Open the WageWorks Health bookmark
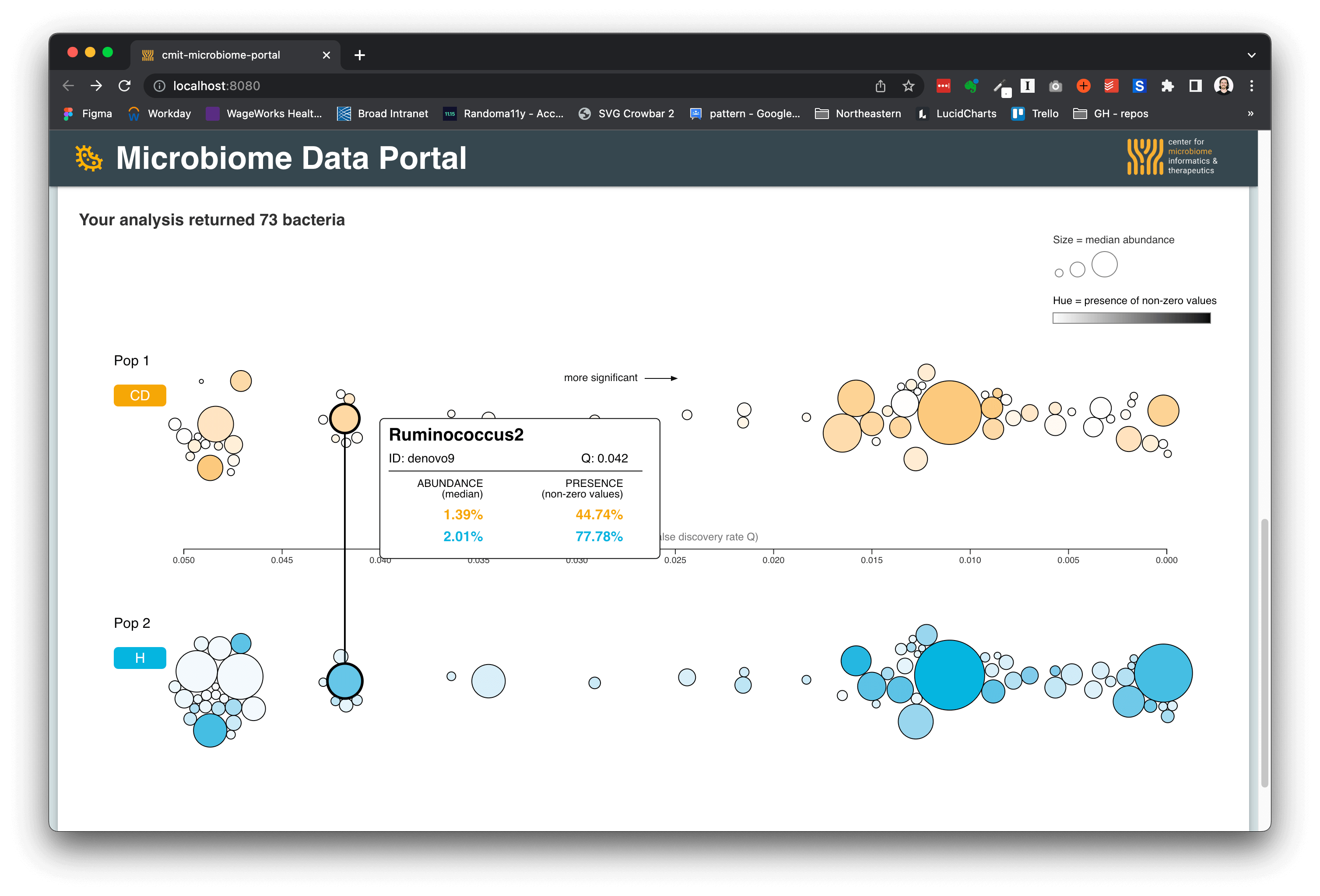 [x=264, y=114]
